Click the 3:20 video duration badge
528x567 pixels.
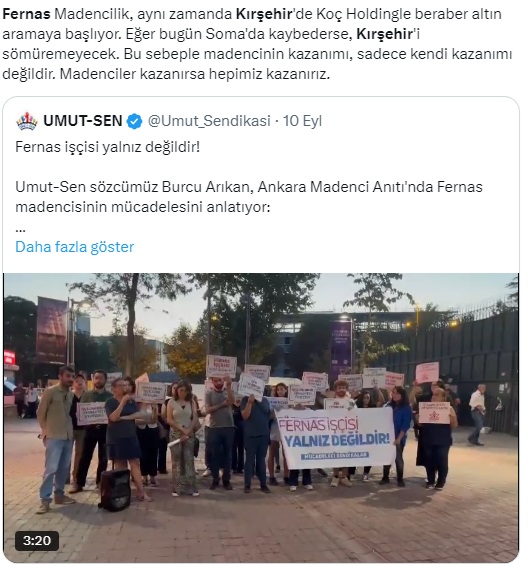37,541
